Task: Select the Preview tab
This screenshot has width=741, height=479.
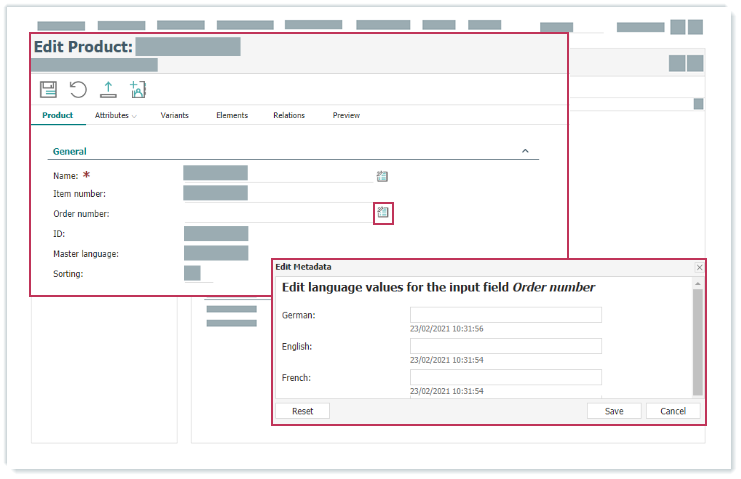Action: pyautogui.click(x=346, y=116)
